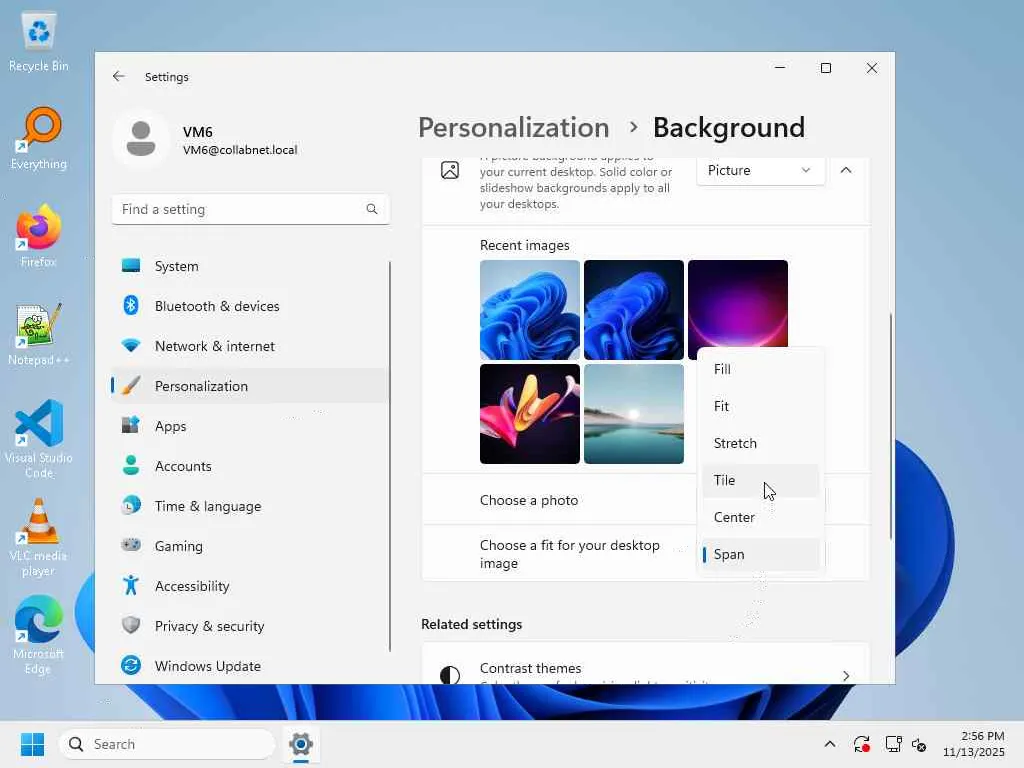This screenshot has height=768, width=1024.
Task: Open the Recycle Bin desktop icon
Action: point(39,42)
